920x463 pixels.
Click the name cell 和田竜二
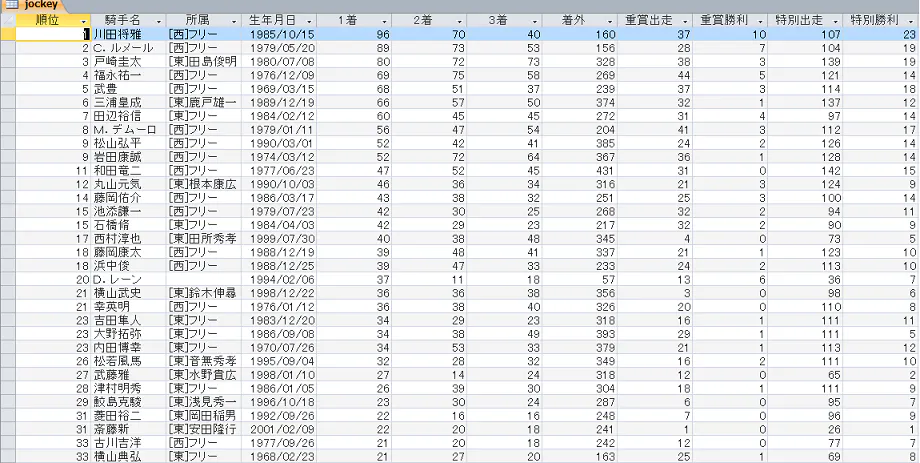pyautogui.click(x=128, y=170)
